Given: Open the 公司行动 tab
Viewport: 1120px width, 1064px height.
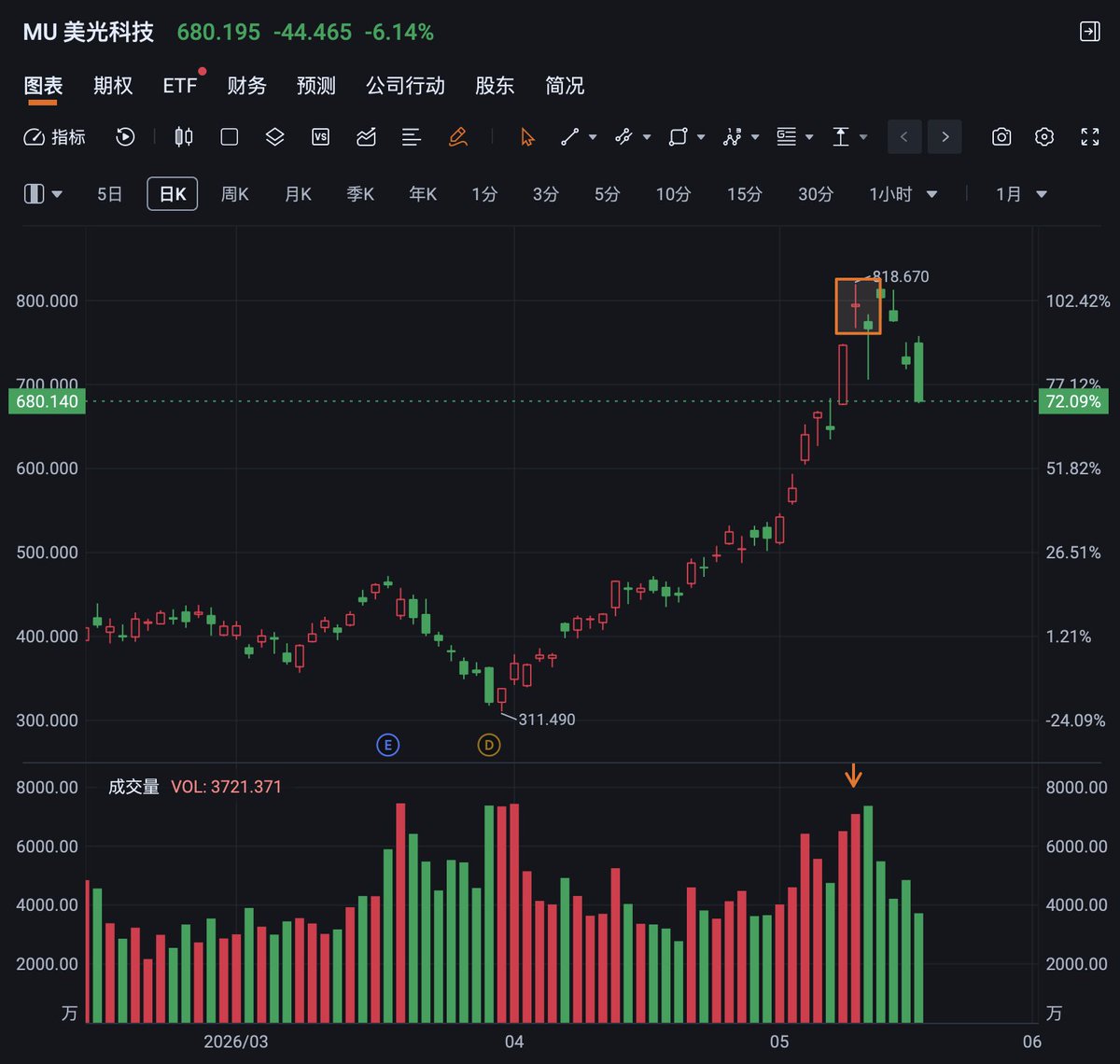Looking at the screenshot, I should [405, 86].
